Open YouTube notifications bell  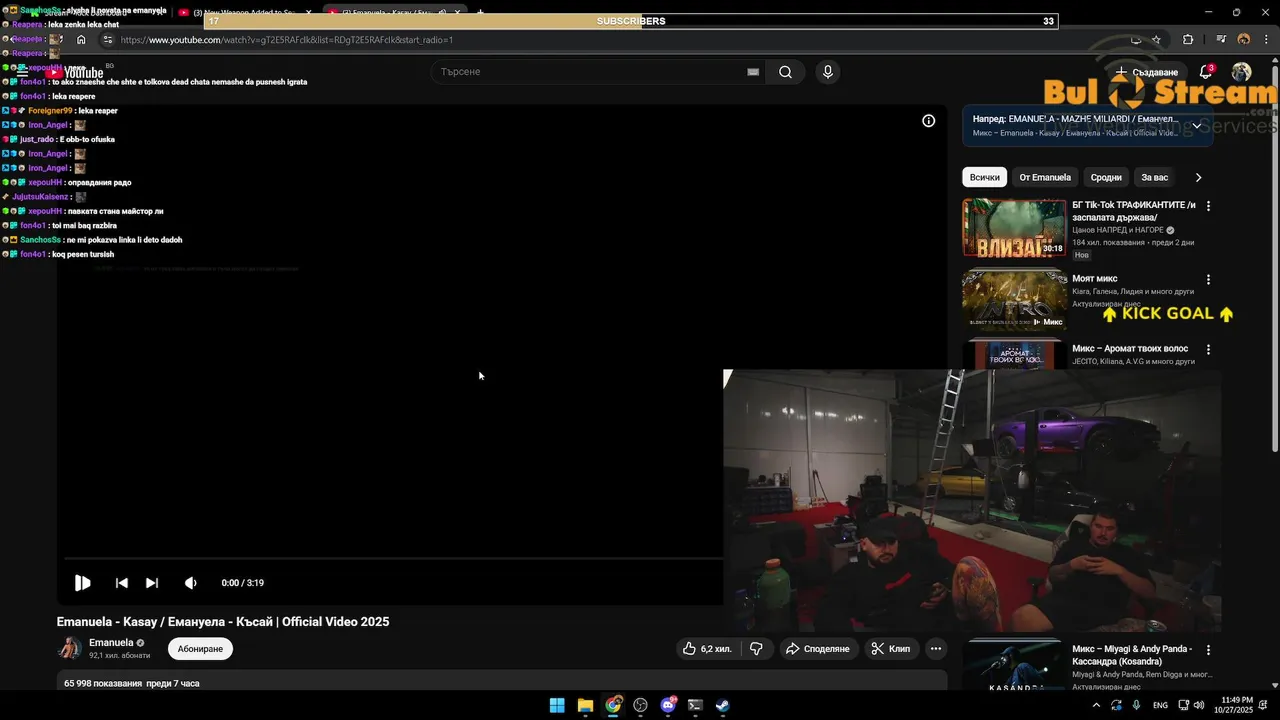tap(1206, 72)
